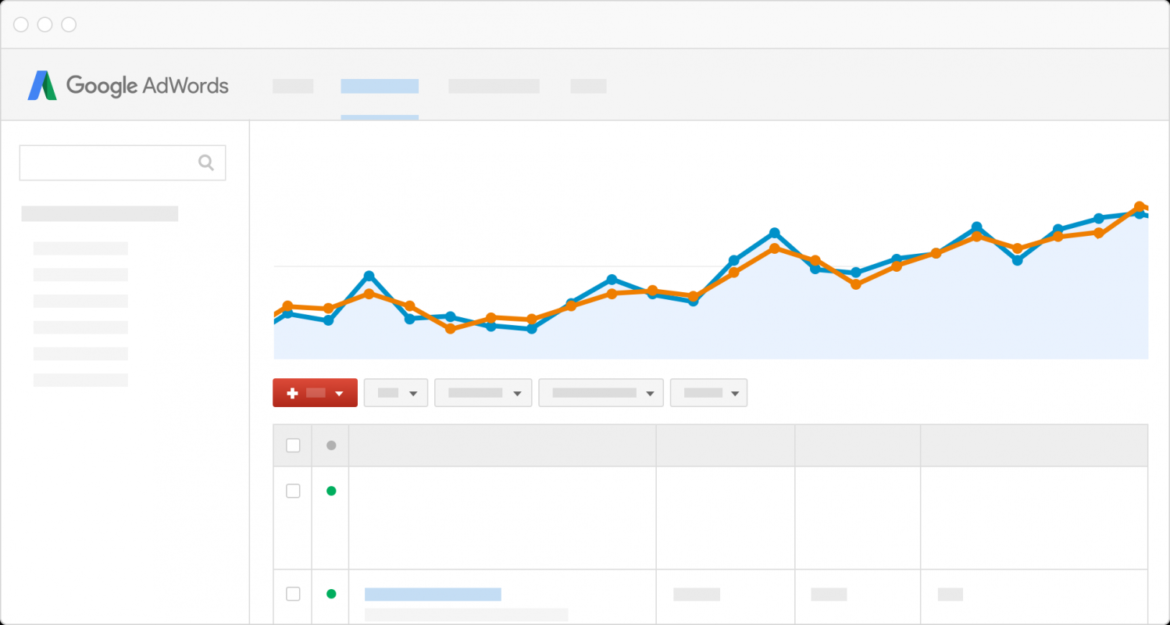Open the rightmost filter dropdown above the table
The width and height of the screenshot is (1170, 625).
point(708,392)
